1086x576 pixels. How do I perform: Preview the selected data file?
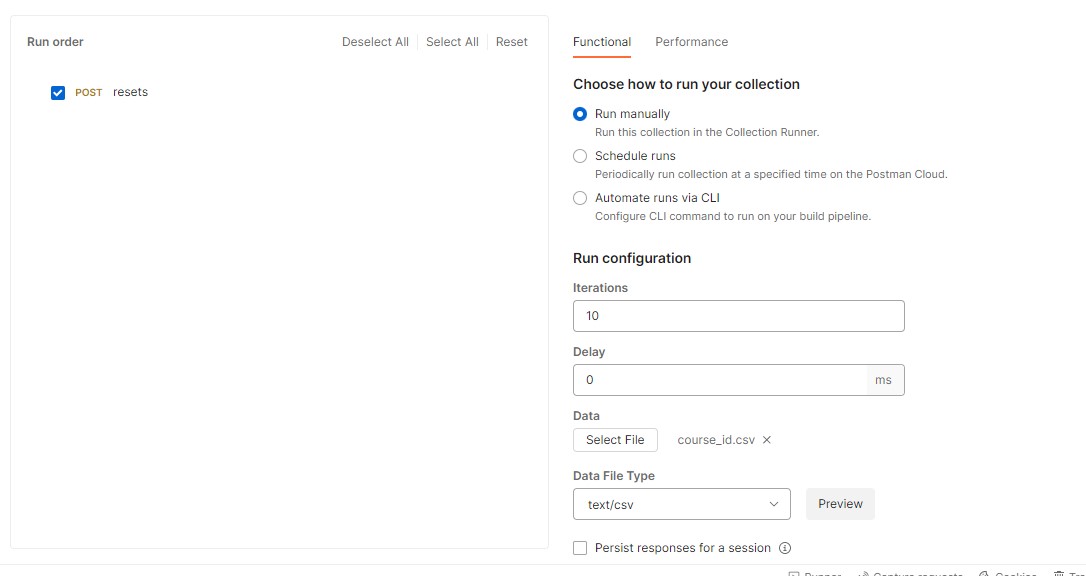pos(840,504)
